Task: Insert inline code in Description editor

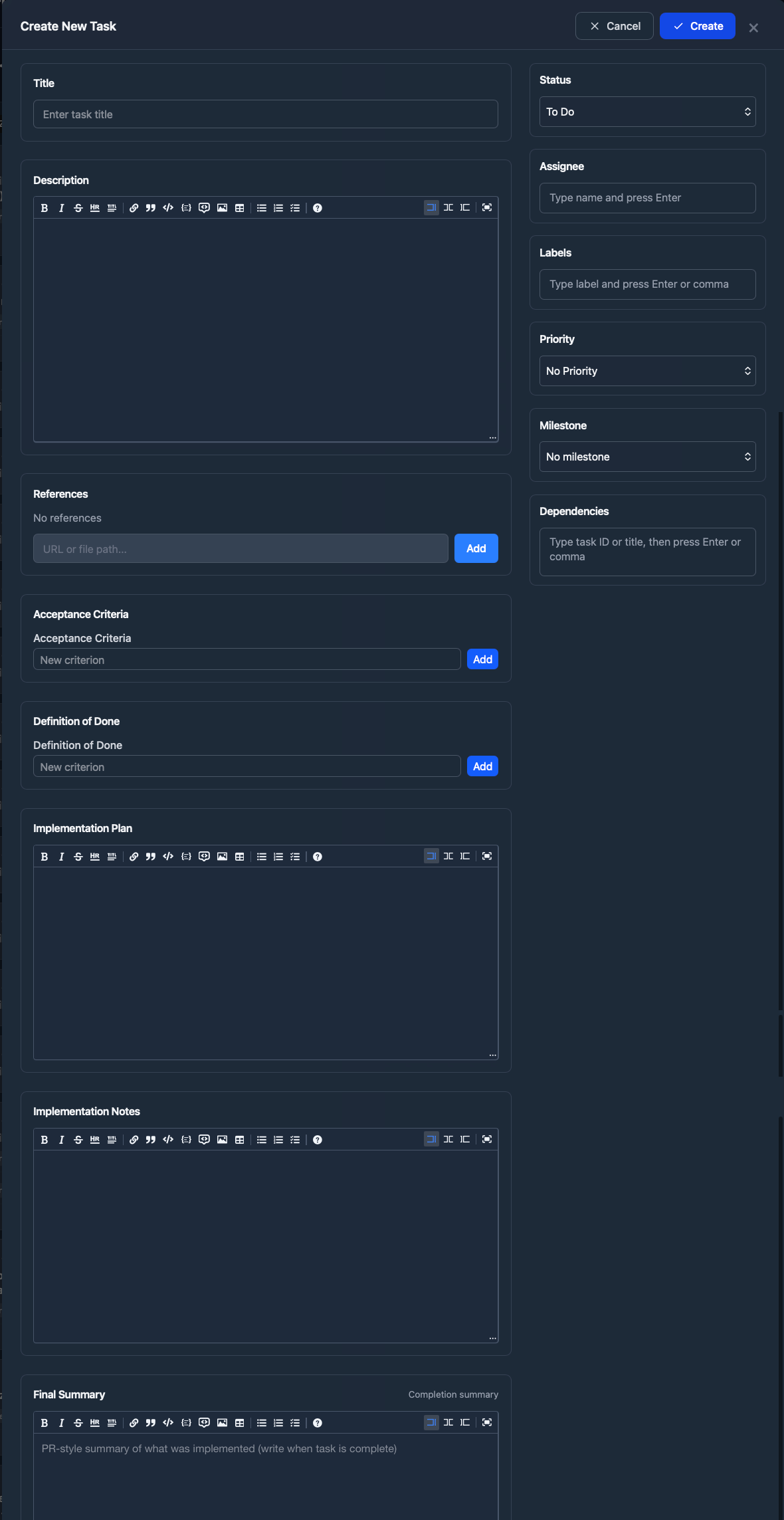Action: 168,208
